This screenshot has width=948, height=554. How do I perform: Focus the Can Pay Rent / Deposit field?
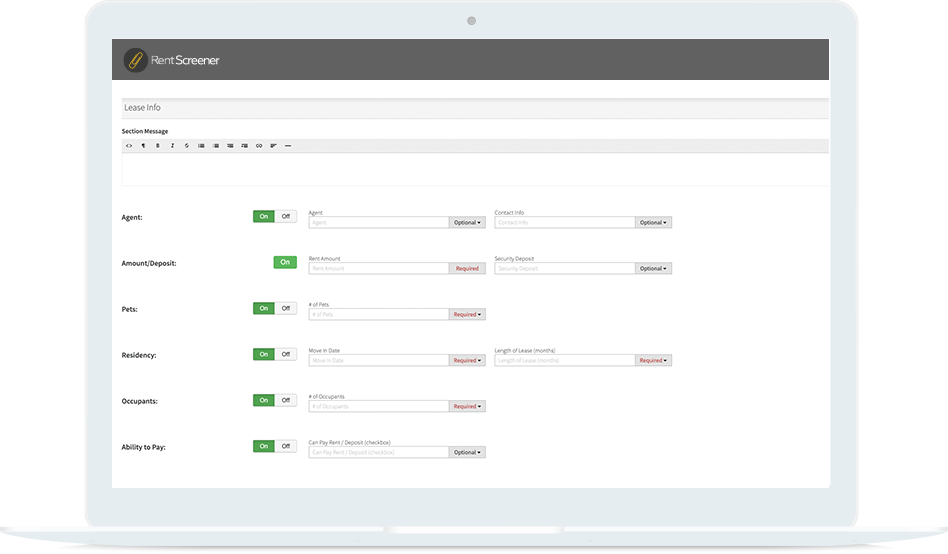(x=379, y=452)
